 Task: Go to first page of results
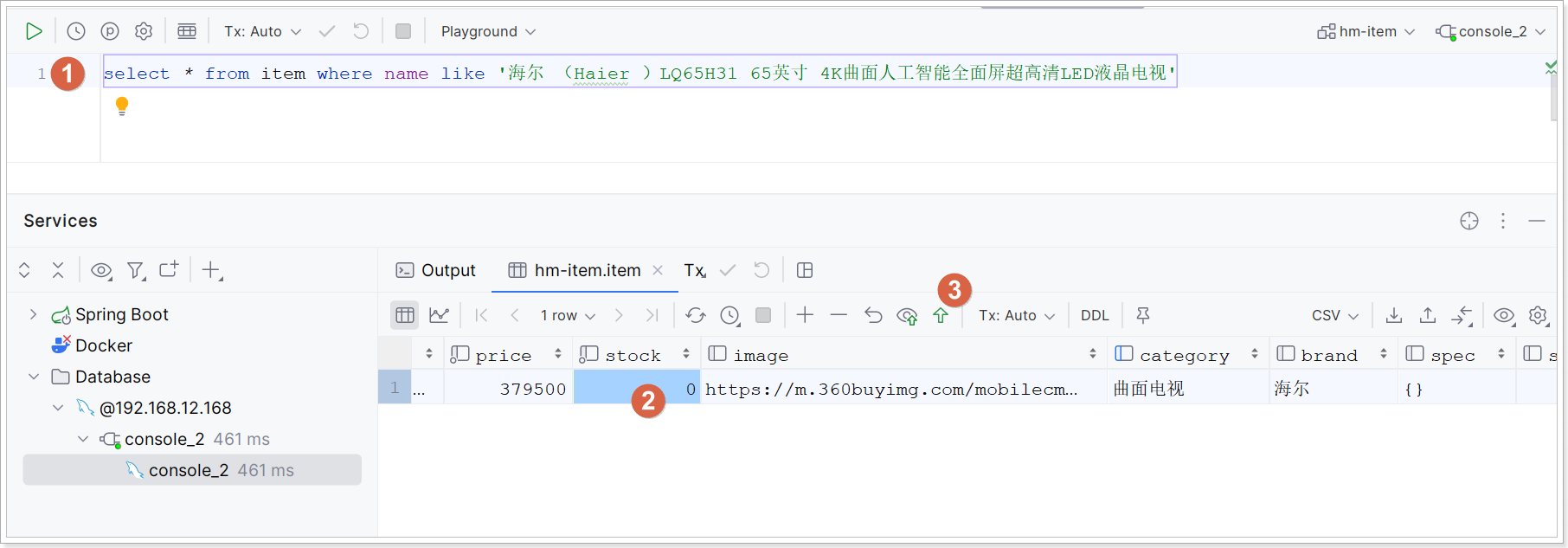[x=482, y=315]
